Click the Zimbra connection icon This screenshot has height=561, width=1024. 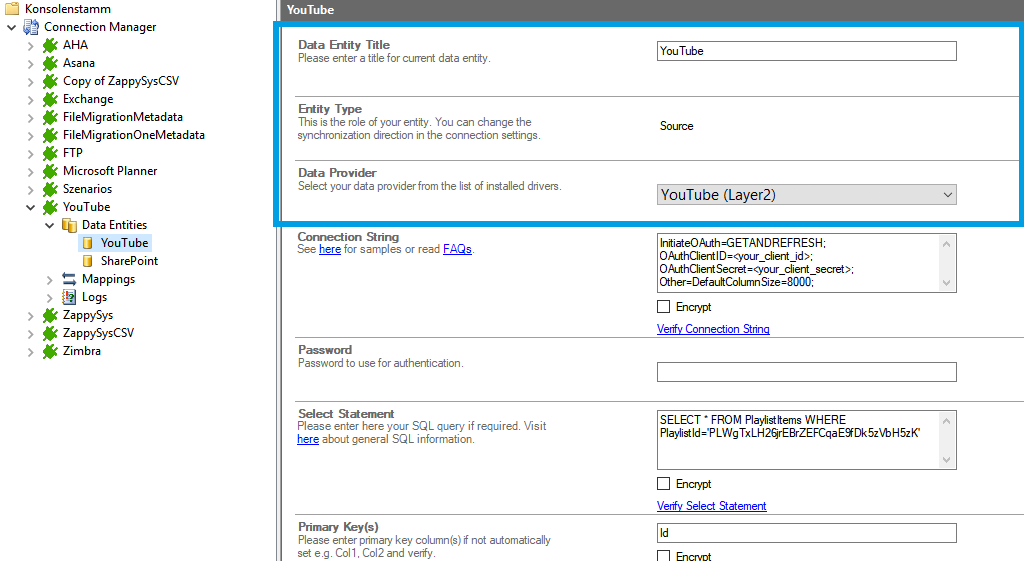pyautogui.click(x=50, y=351)
